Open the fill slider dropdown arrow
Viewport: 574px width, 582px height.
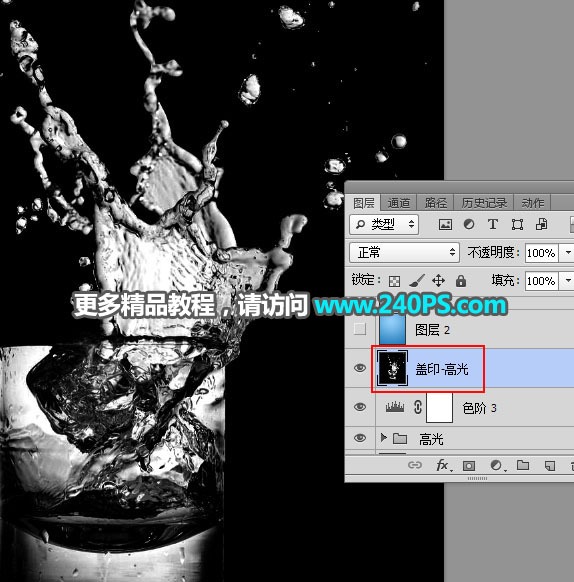[x=568, y=281]
